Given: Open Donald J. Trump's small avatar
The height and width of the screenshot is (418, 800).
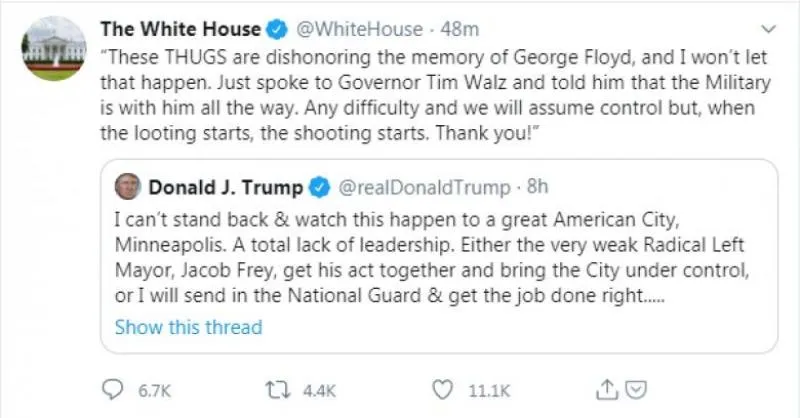Looking at the screenshot, I should (128, 187).
